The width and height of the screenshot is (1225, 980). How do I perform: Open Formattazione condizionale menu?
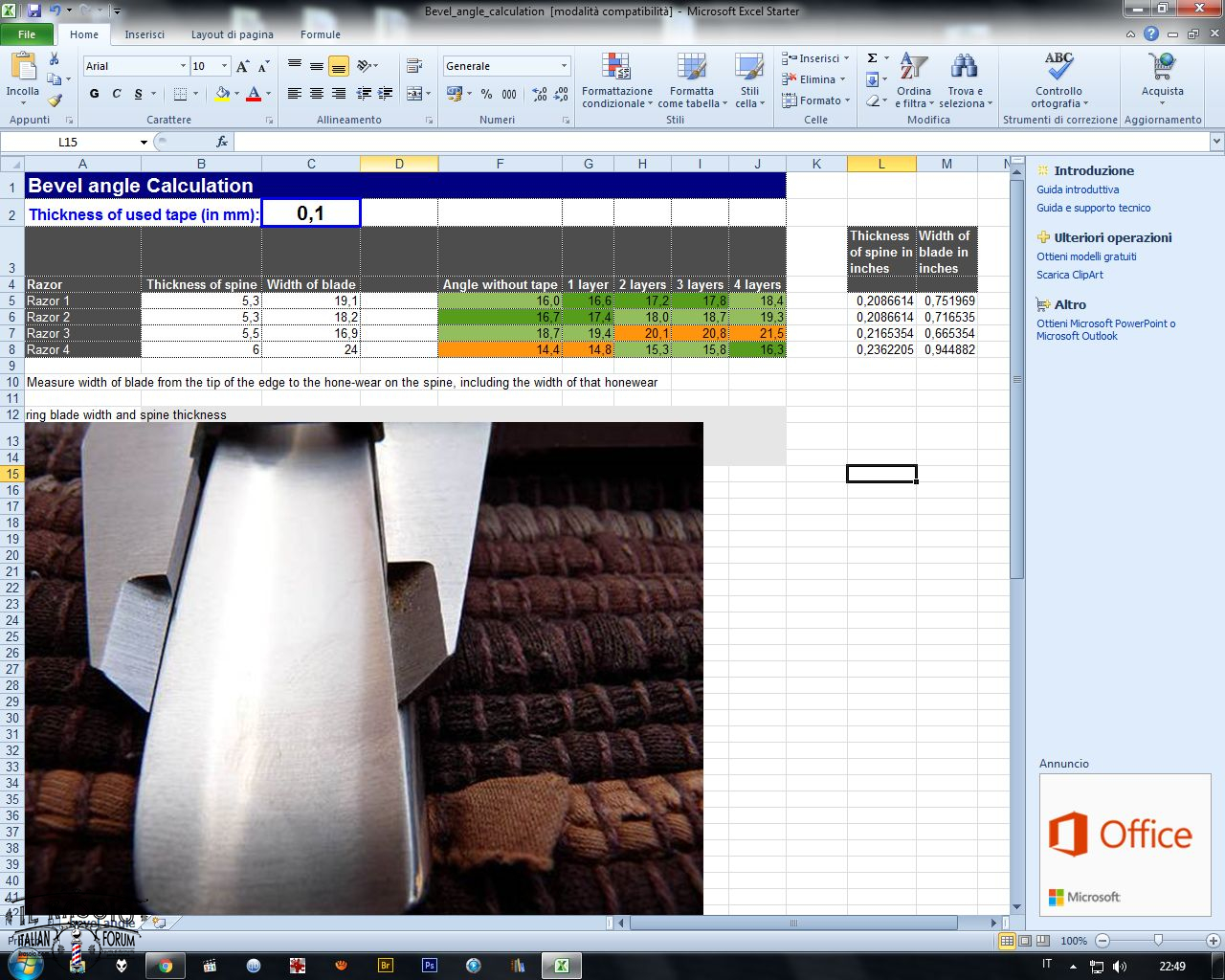tap(617, 81)
